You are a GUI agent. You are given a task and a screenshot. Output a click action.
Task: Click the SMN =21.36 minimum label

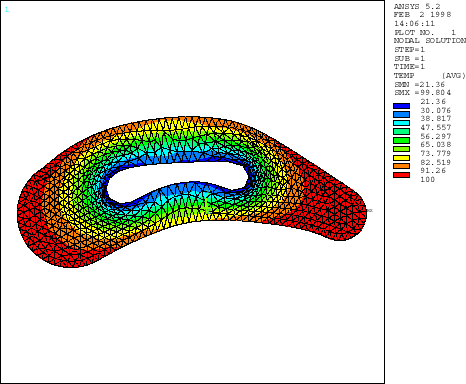coord(420,84)
